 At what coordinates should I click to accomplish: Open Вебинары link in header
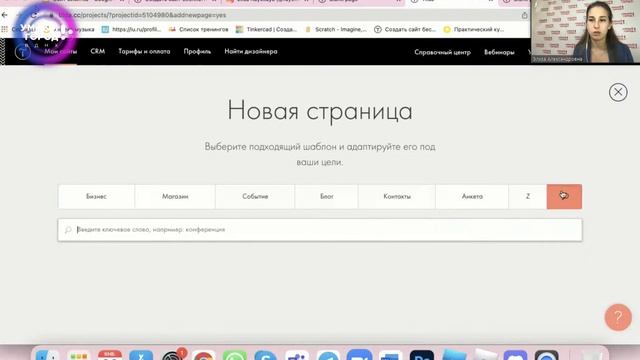499,52
